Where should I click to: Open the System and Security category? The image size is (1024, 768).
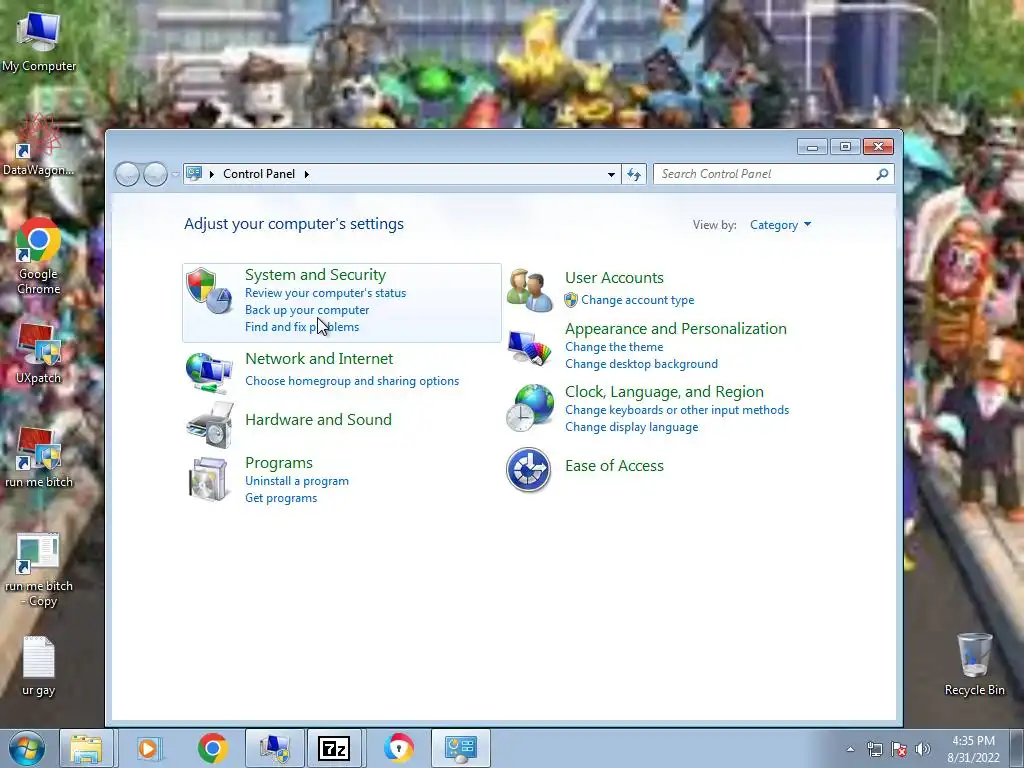point(315,274)
